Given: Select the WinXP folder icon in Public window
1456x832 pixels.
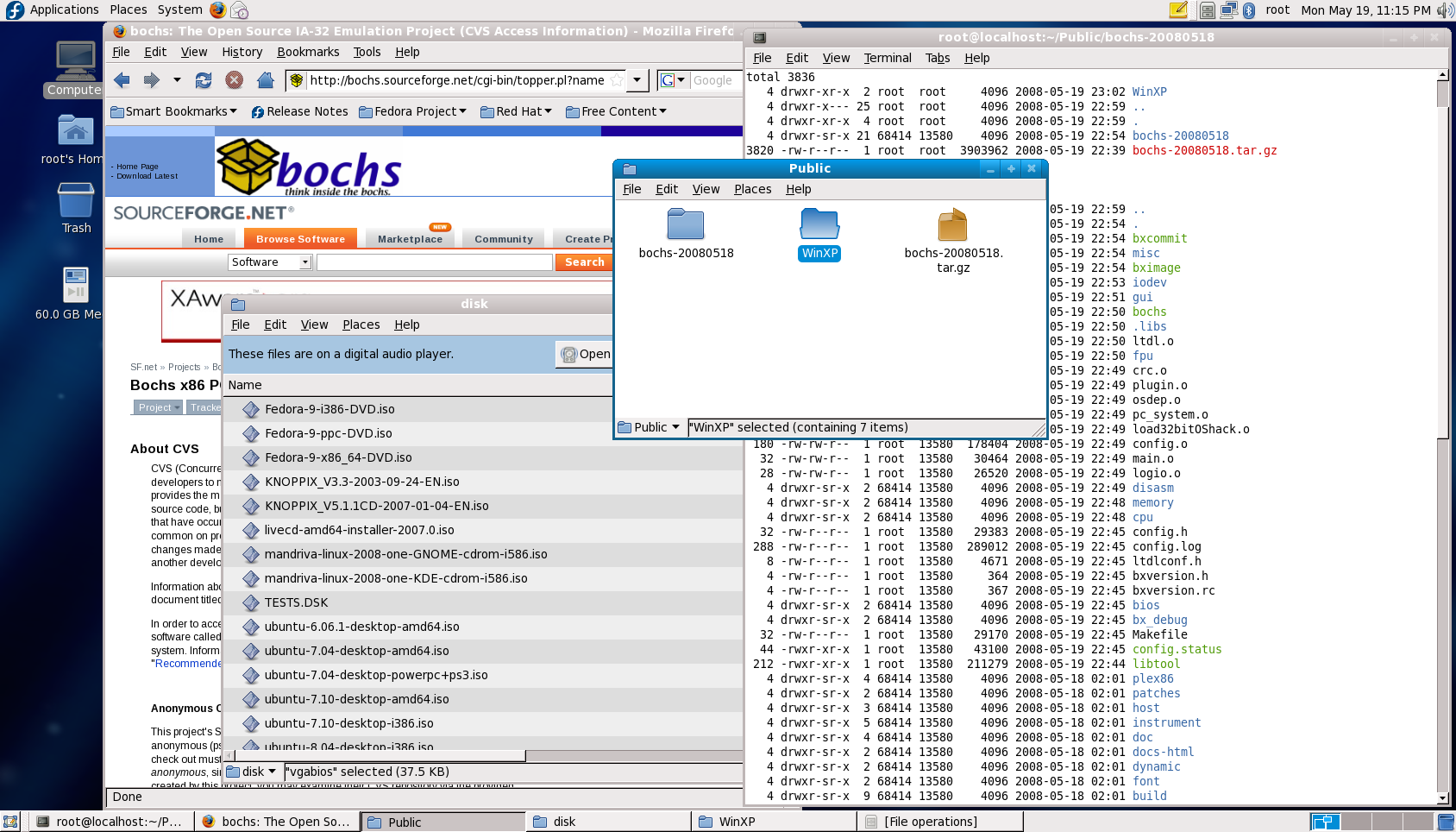Looking at the screenshot, I should 819,234.
